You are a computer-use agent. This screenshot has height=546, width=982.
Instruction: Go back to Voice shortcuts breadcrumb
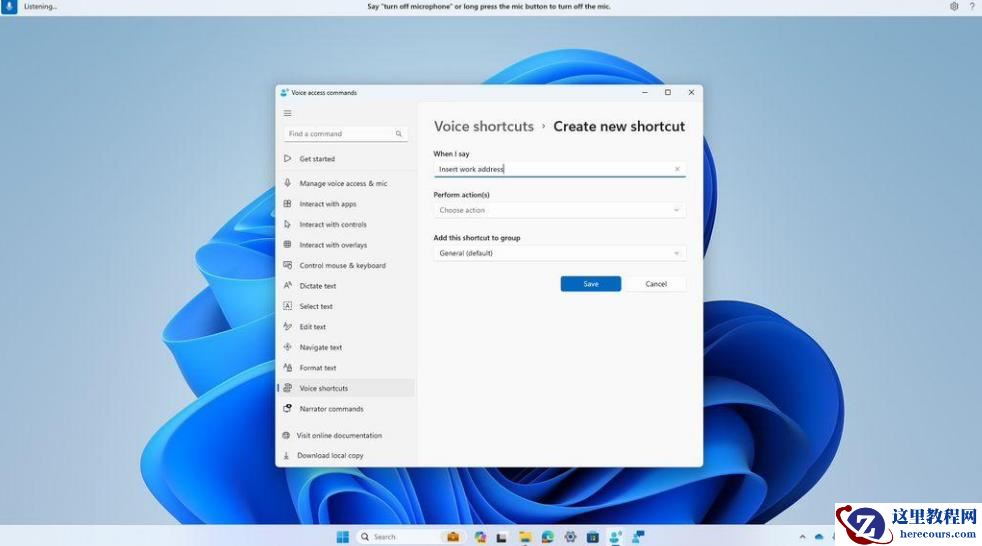483,126
